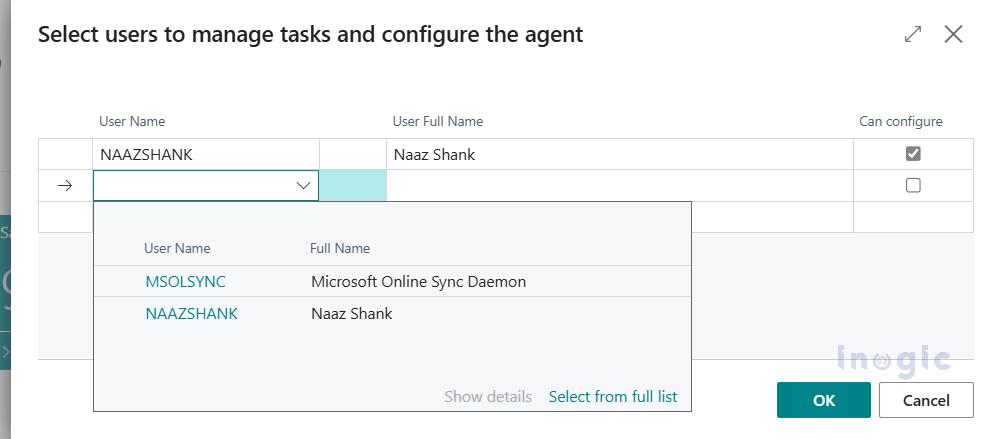Click the NAAZSHANK cell in first row
The height and width of the screenshot is (439, 1000).
point(146,154)
